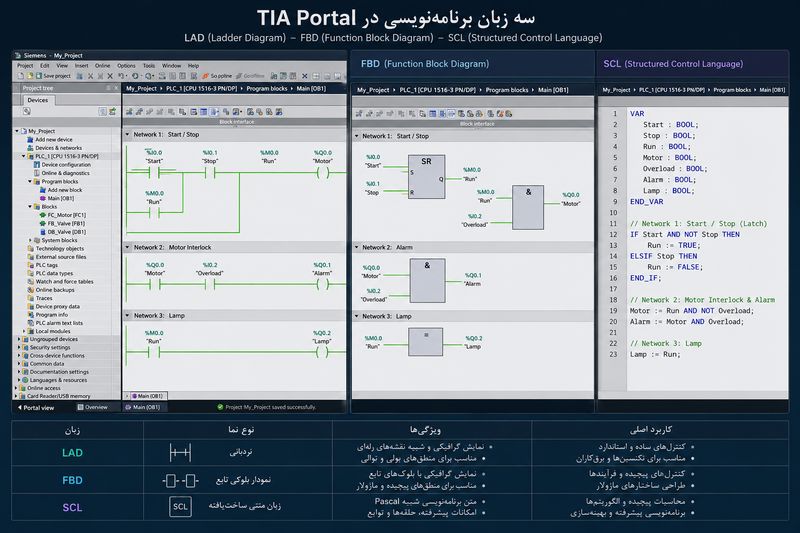Click SCL line "Lamp := Run;"
The image size is (800, 533).
pos(655,354)
